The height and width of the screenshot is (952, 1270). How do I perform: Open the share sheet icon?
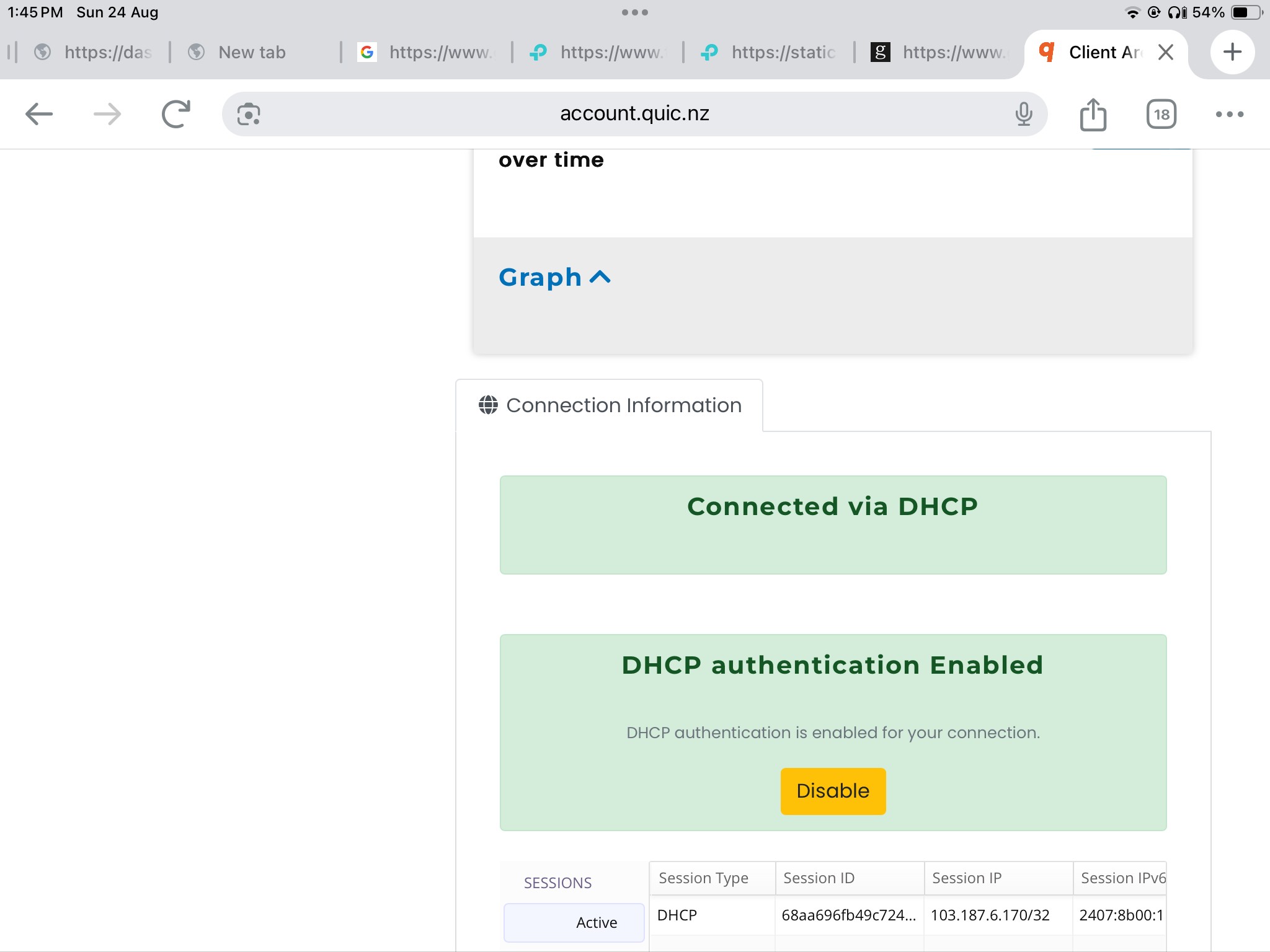pos(1093,114)
